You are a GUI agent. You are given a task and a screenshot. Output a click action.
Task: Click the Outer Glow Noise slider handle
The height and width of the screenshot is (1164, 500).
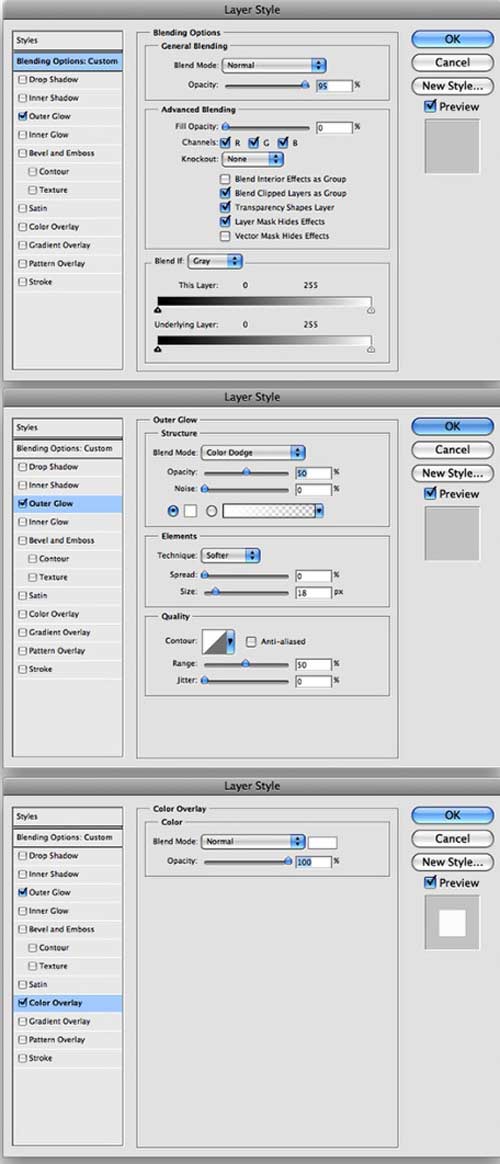click(x=205, y=488)
